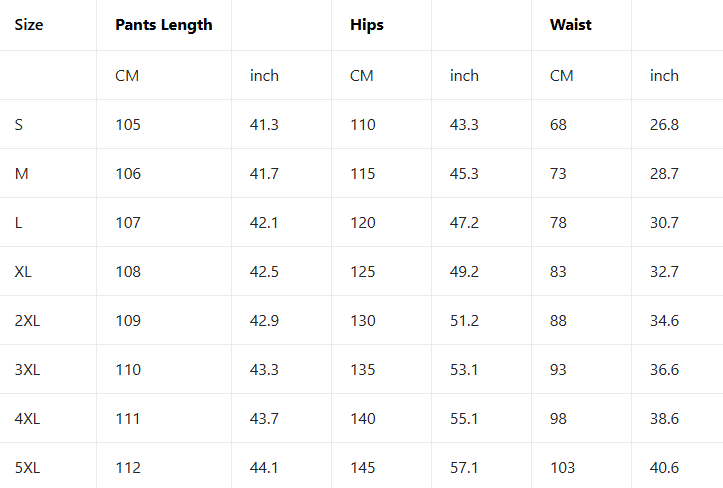Click the Pants Length column header
Viewport: 723px width, 488px height.
(164, 25)
